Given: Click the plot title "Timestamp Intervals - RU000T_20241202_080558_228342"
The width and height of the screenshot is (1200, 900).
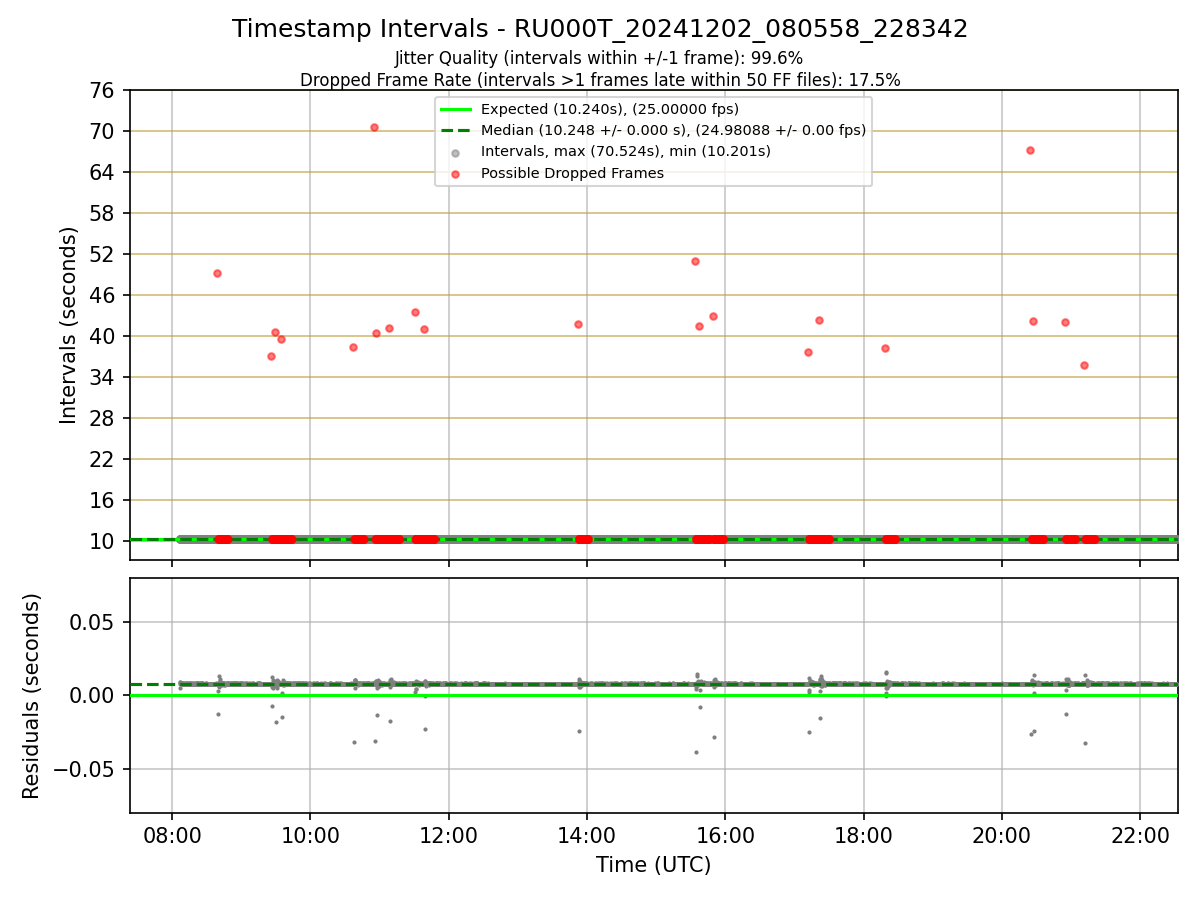Looking at the screenshot, I should [x=600, y=29].
